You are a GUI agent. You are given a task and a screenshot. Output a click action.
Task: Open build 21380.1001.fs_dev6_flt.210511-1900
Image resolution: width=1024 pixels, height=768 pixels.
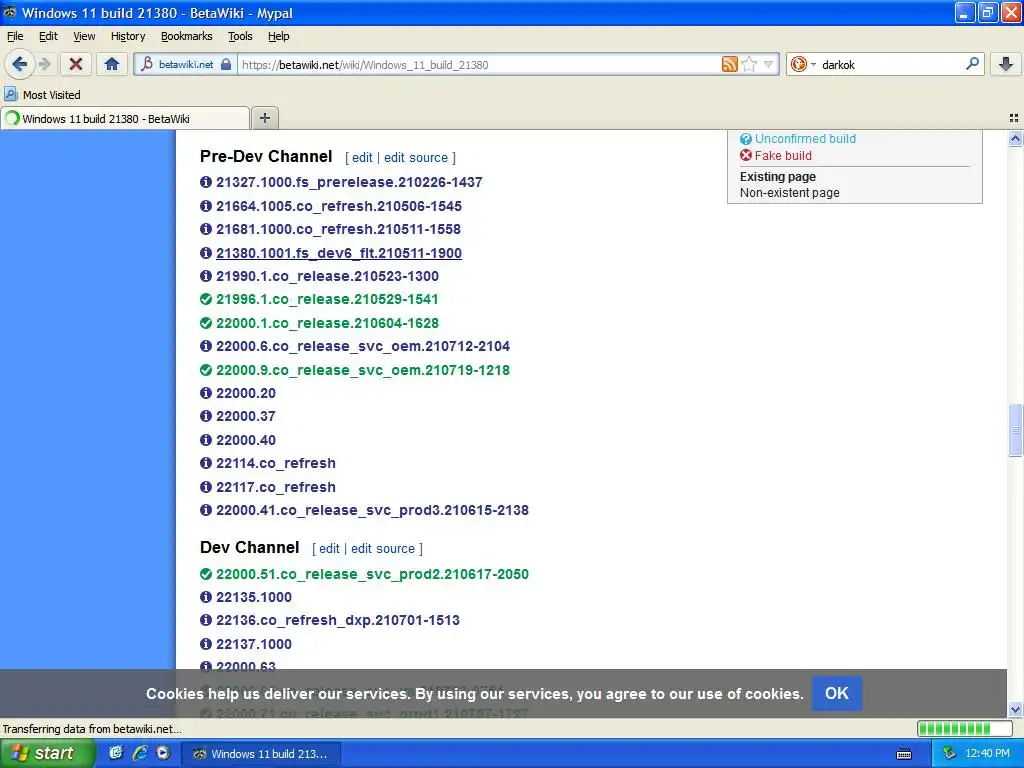click(338, 253)
